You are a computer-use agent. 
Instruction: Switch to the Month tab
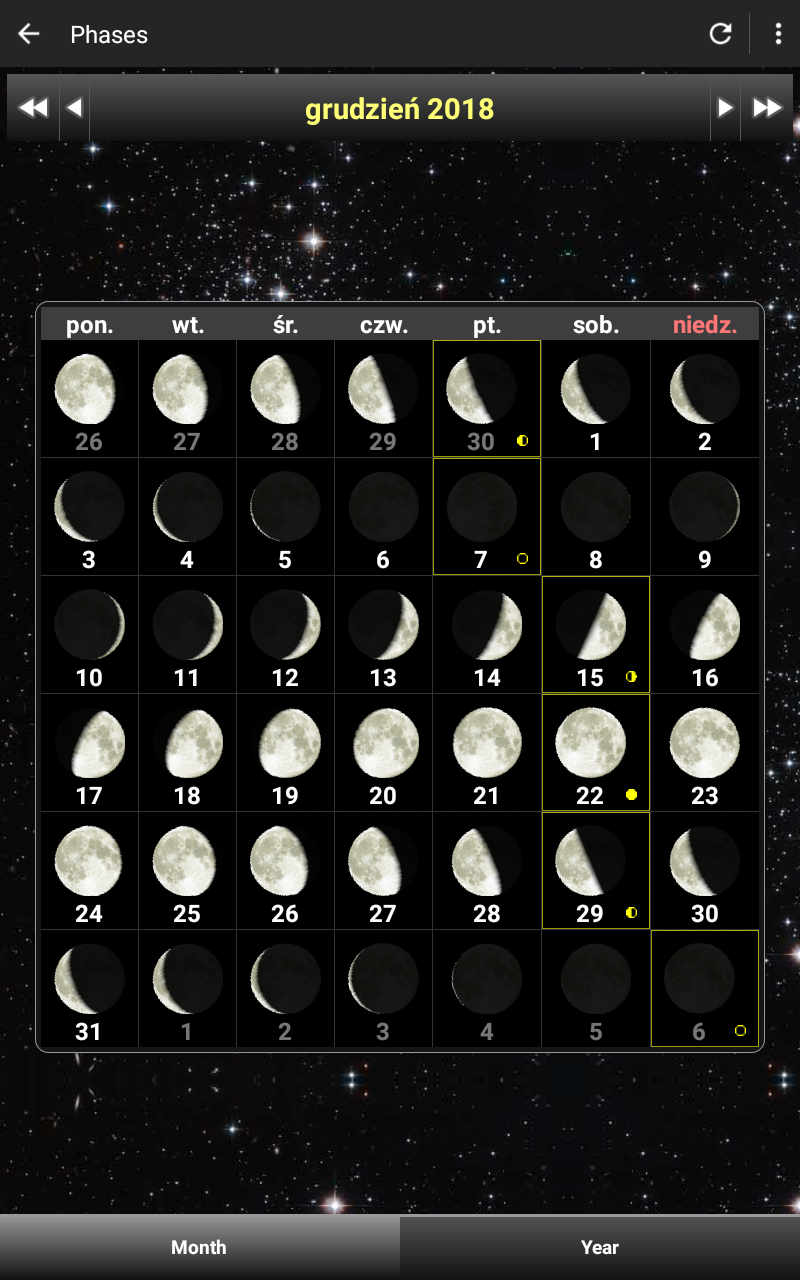coord(199,1247)
